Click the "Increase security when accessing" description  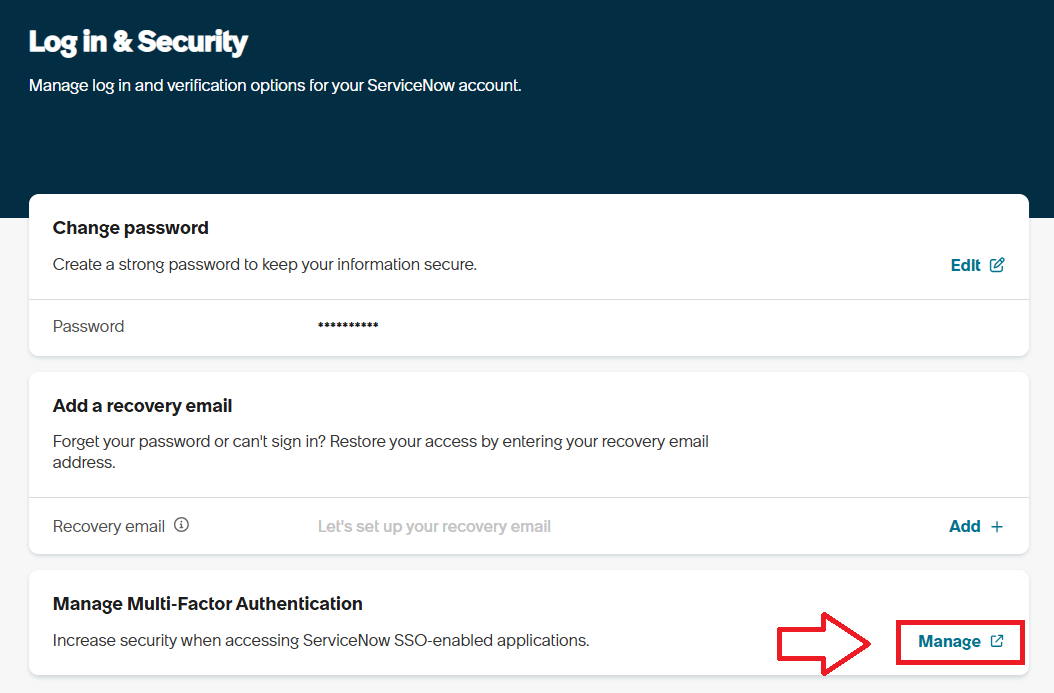pos(320,640)
